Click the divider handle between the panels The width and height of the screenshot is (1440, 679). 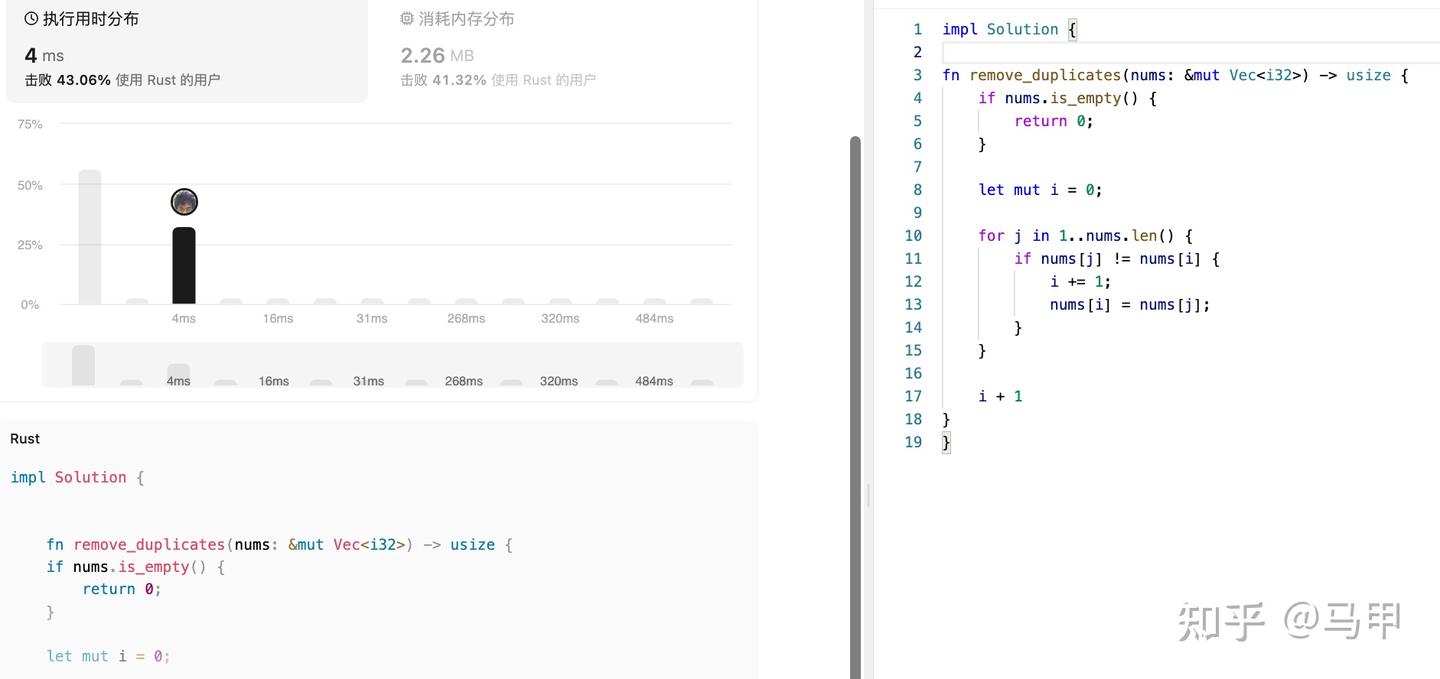coord(867,495)
